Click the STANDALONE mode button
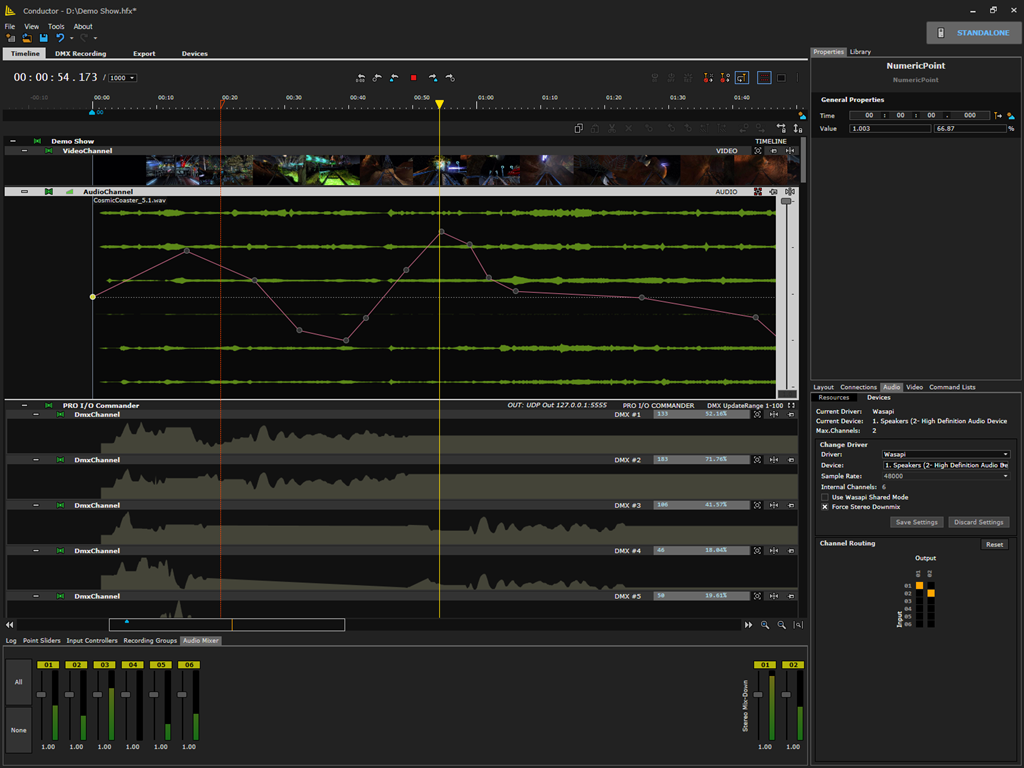This screenshot has height=768, width=1024. (974, 33)
